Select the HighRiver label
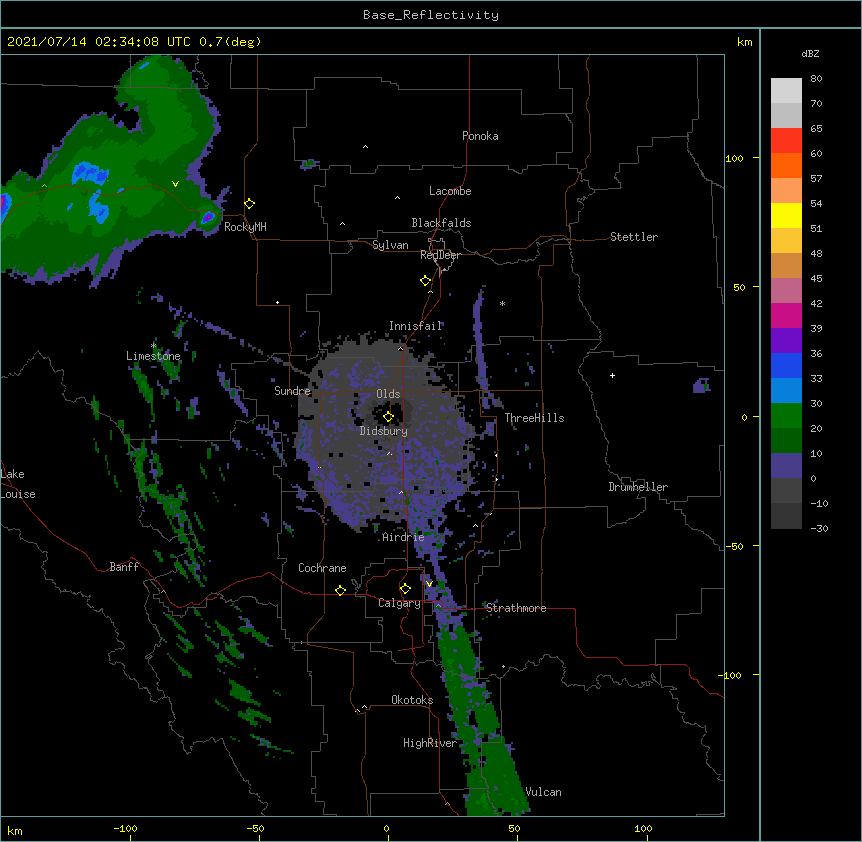This screenshot has height=842, width=862. (x=430, y=743)
